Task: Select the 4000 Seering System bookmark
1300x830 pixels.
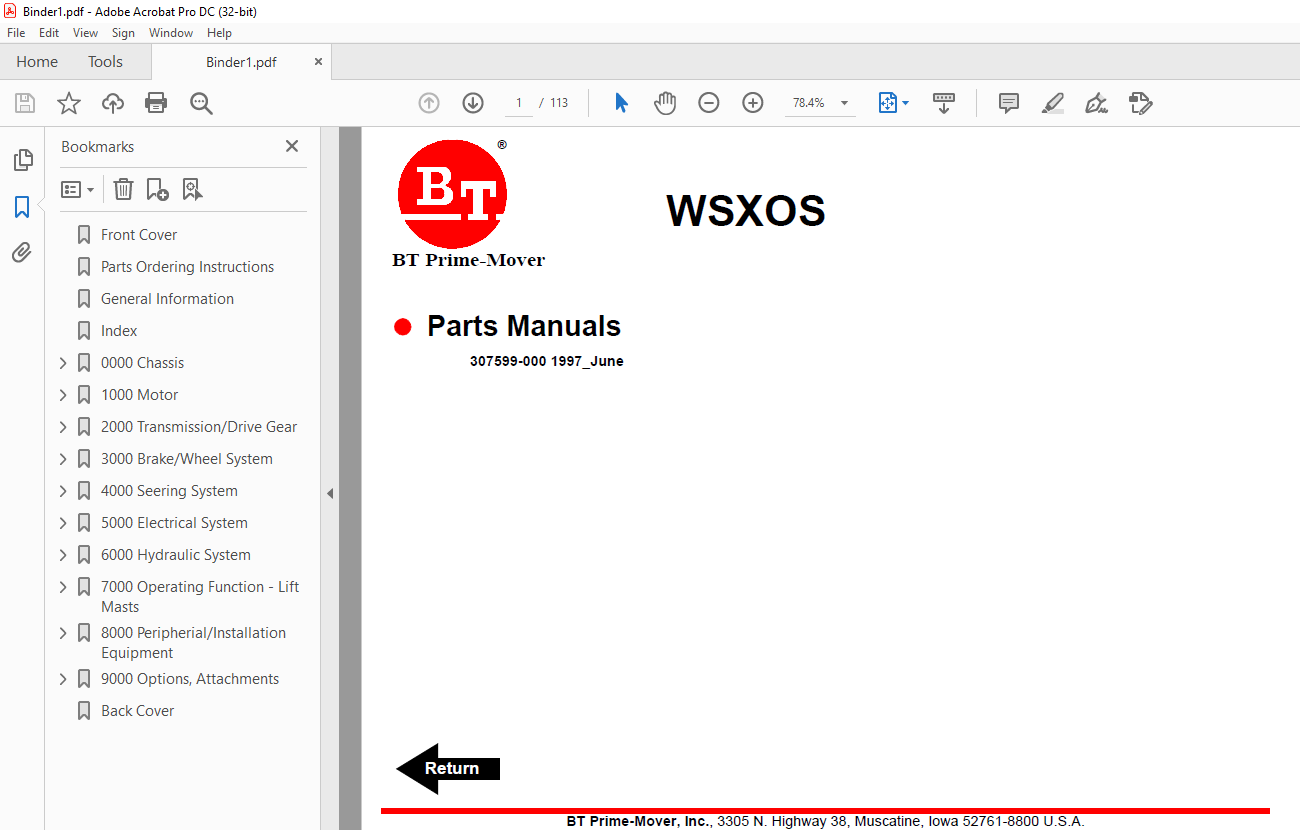Action: [169, 491]
